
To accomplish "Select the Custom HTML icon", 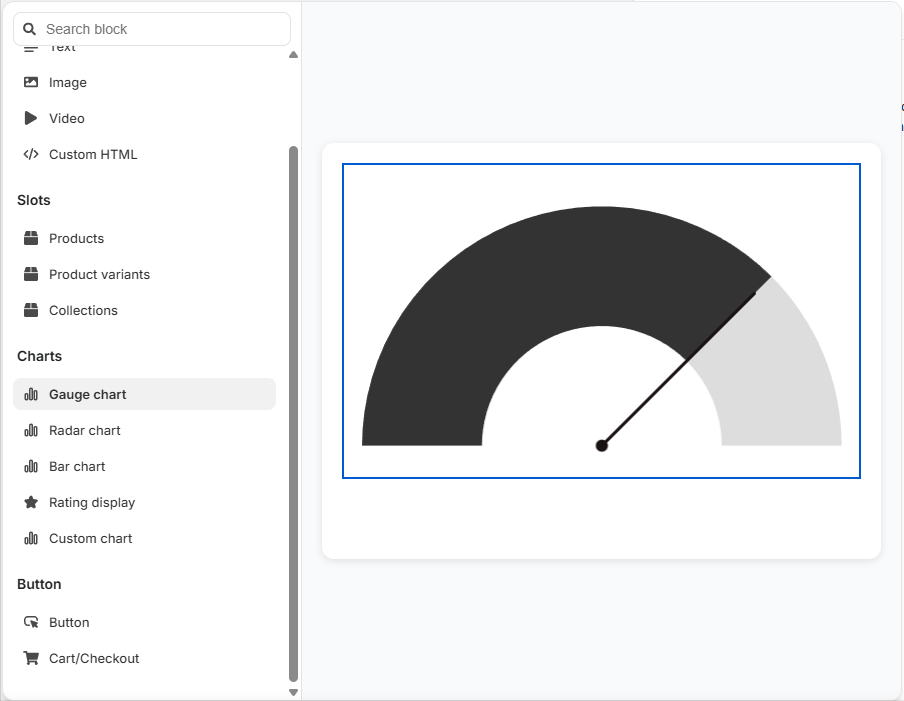I will coord(31,154).
